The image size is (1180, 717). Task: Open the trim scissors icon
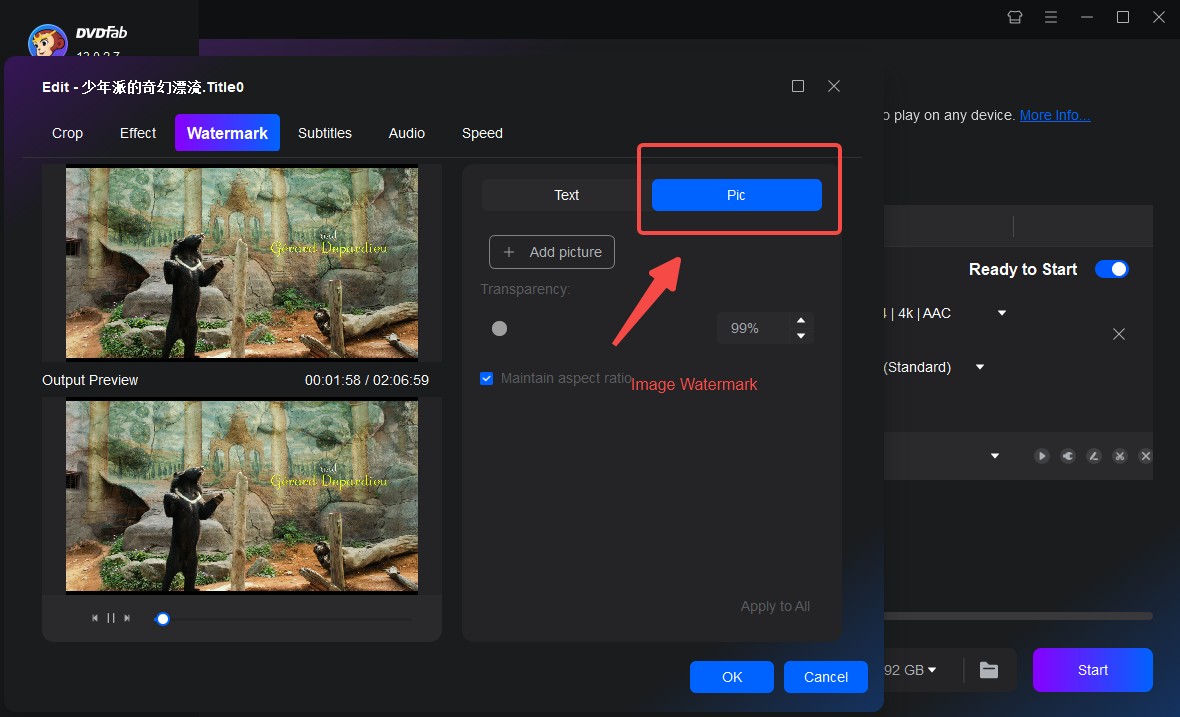[x=1120, y=456]
